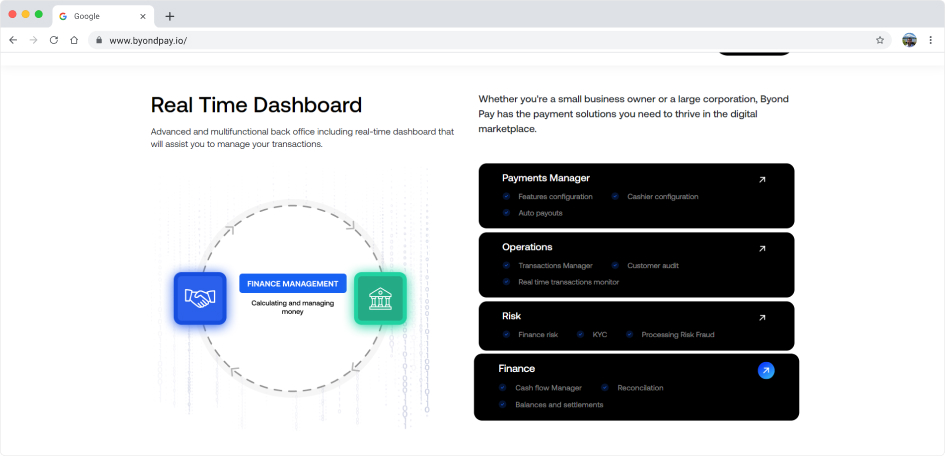
Task: Click the browser forward arrow
Action: coord(33,40)
